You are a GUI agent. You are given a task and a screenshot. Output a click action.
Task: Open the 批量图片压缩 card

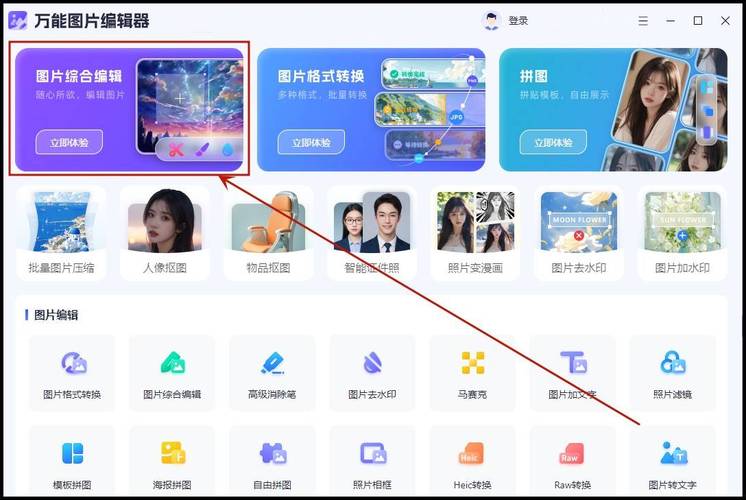(61, 233)
